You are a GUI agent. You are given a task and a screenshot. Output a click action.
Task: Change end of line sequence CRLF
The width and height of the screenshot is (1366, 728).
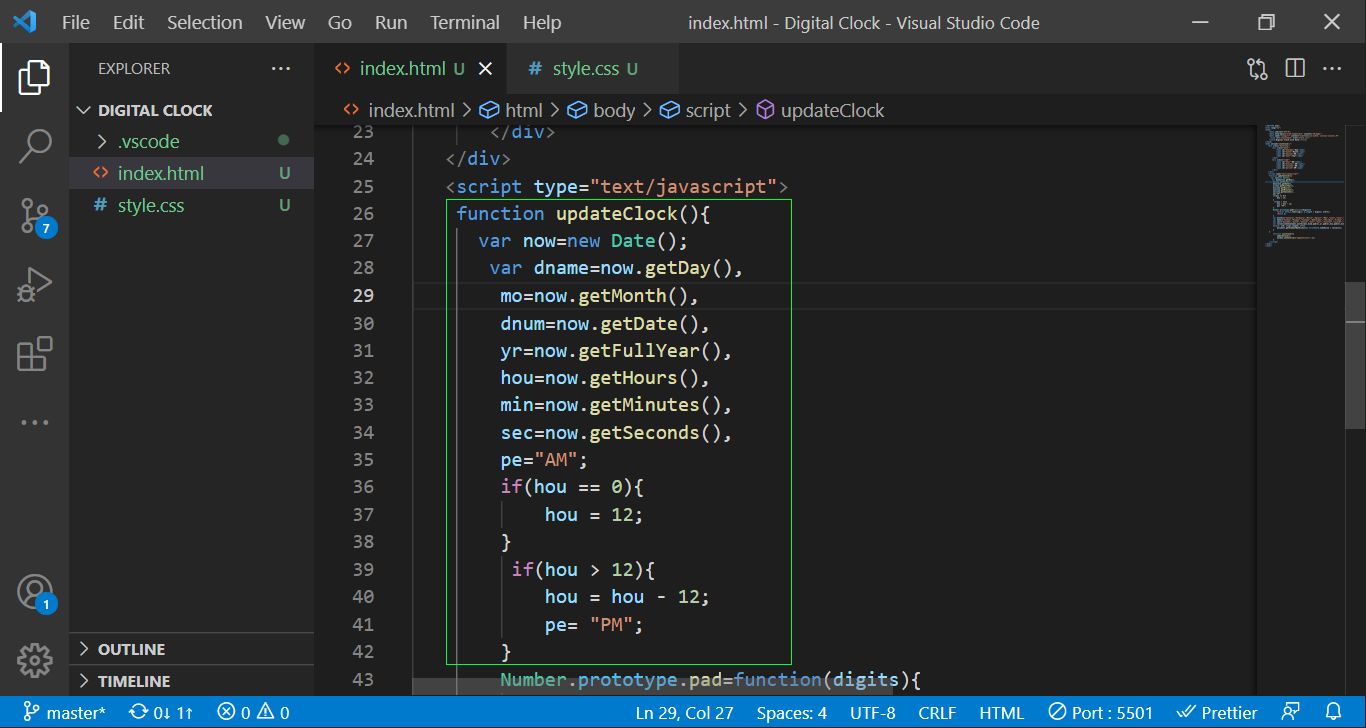937,713
